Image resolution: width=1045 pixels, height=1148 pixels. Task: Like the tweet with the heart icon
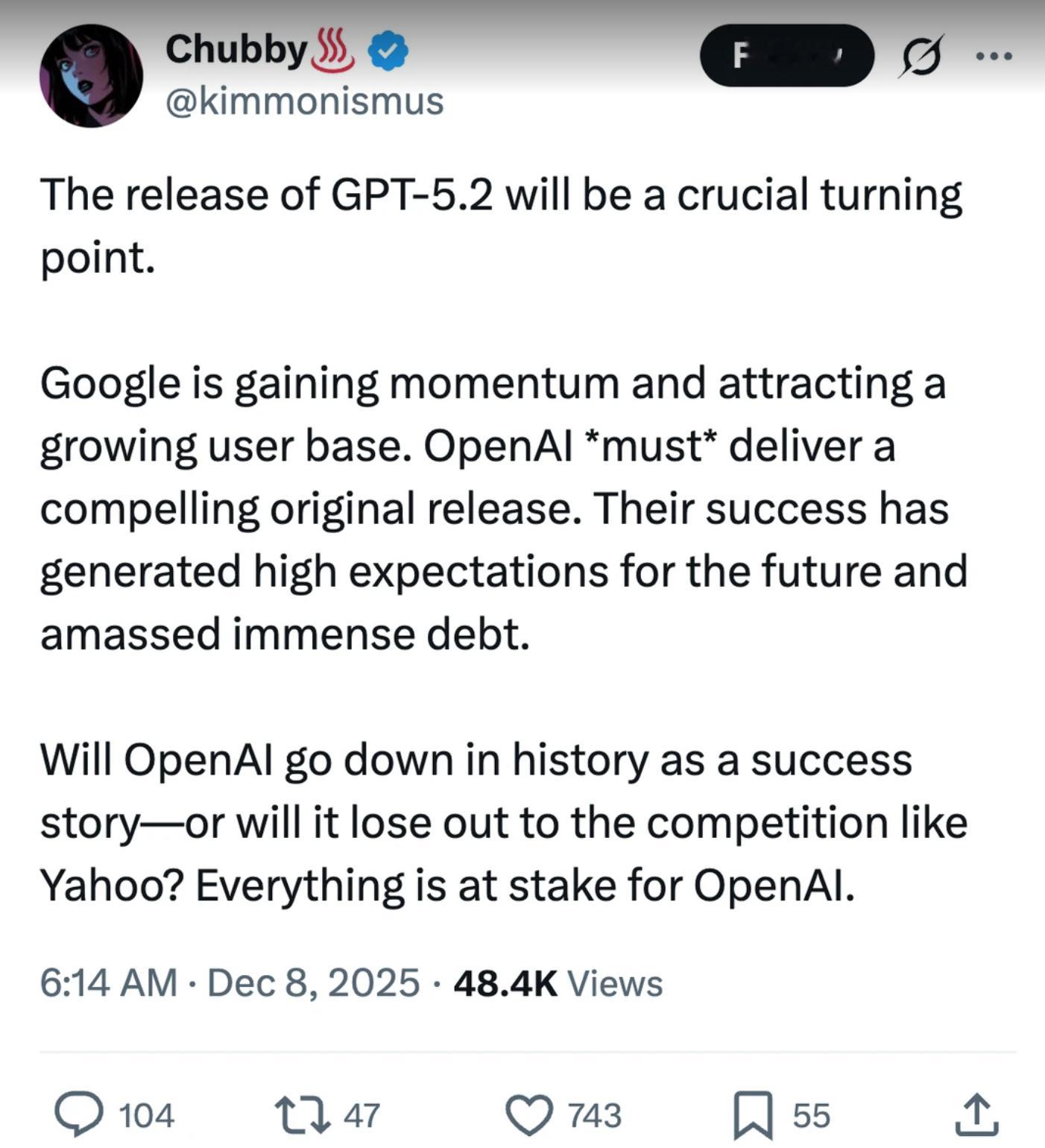coord(530,1113)
